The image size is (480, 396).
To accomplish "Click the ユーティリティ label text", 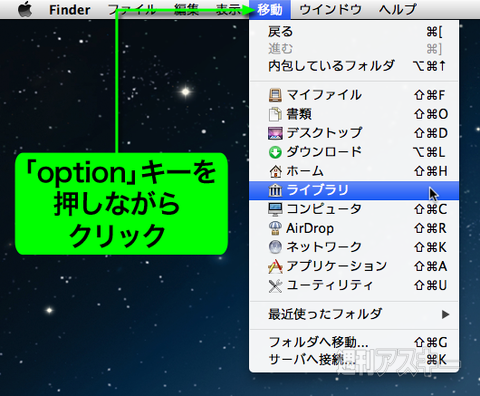I will click(330, 286).
